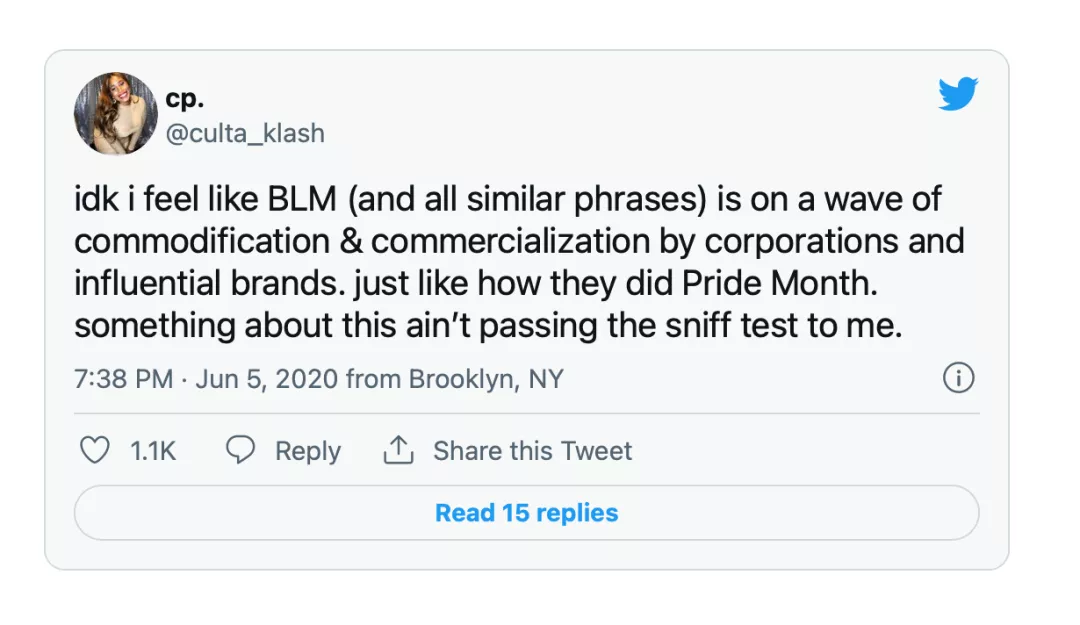
Task: Click the 7:38 PM Jun 5, 2020 timestamp
Action: pyautogui.click(x=206, y=379)
